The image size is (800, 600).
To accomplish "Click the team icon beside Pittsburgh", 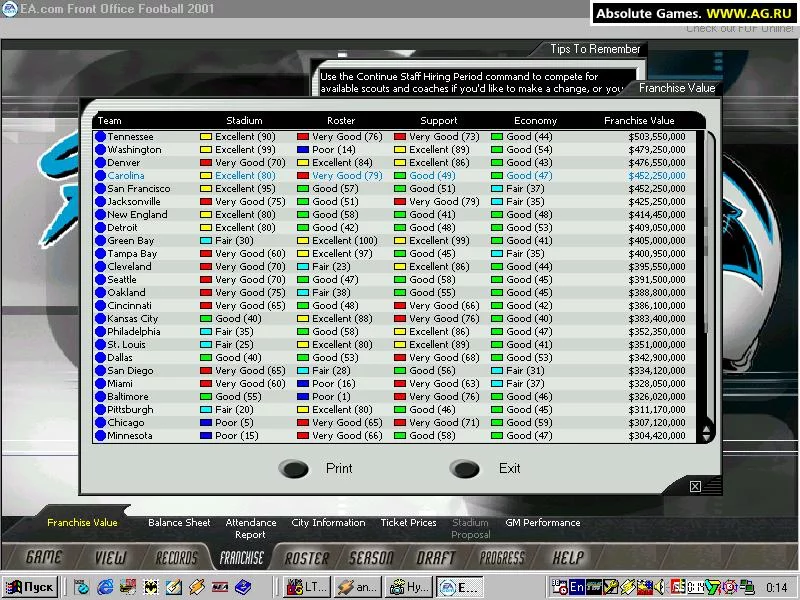I will pyautogui.click(x=101, y=410).
